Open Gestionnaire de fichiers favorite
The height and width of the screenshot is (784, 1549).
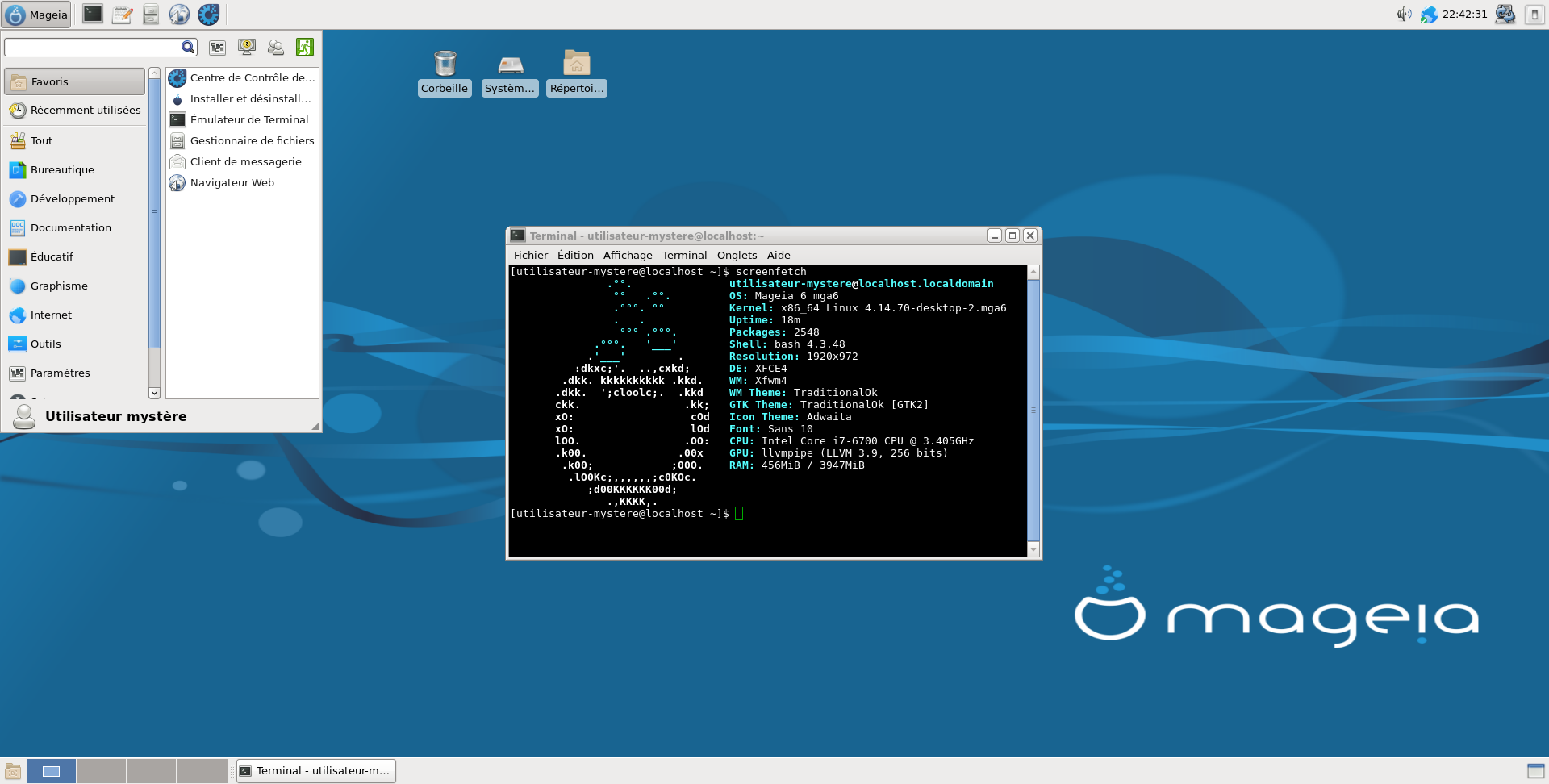242,141
